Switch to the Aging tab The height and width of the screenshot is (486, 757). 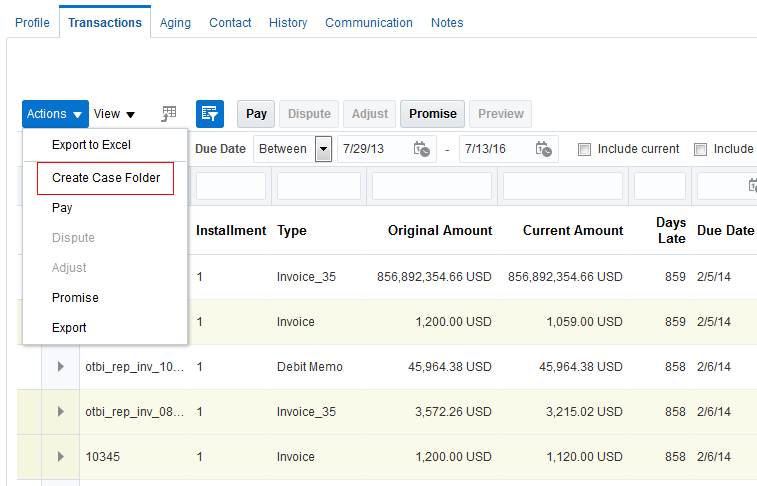tap(175, 22)
